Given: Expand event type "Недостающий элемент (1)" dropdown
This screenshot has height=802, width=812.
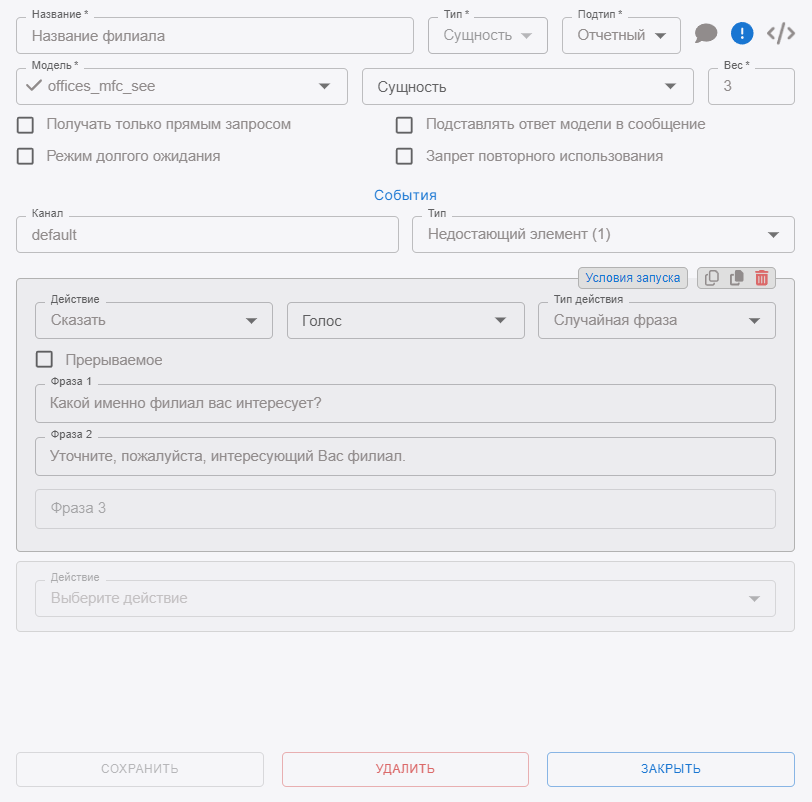Looking at the screenshot, I should click(x=603, y=235).
